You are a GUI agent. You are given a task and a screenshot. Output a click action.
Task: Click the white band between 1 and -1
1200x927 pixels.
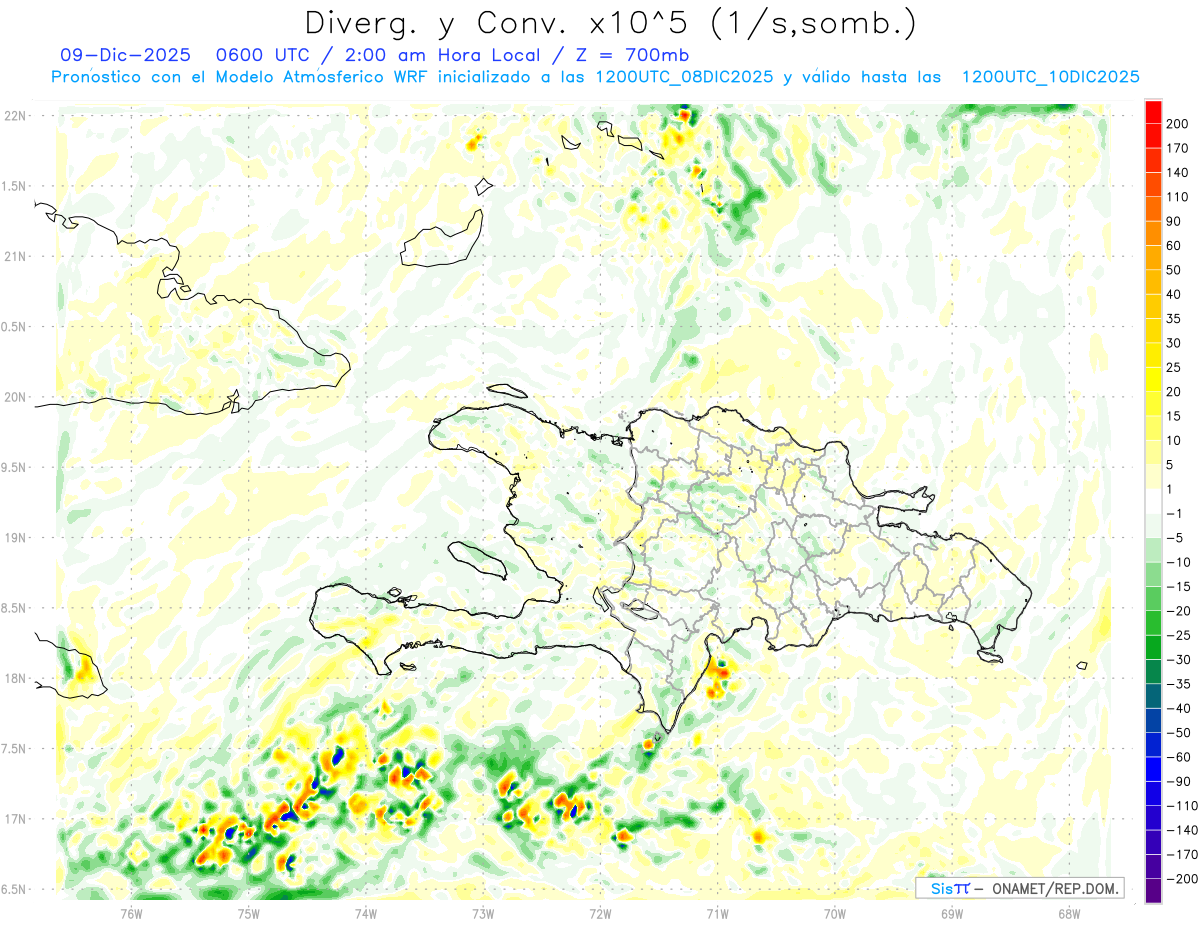(1153, 501)
